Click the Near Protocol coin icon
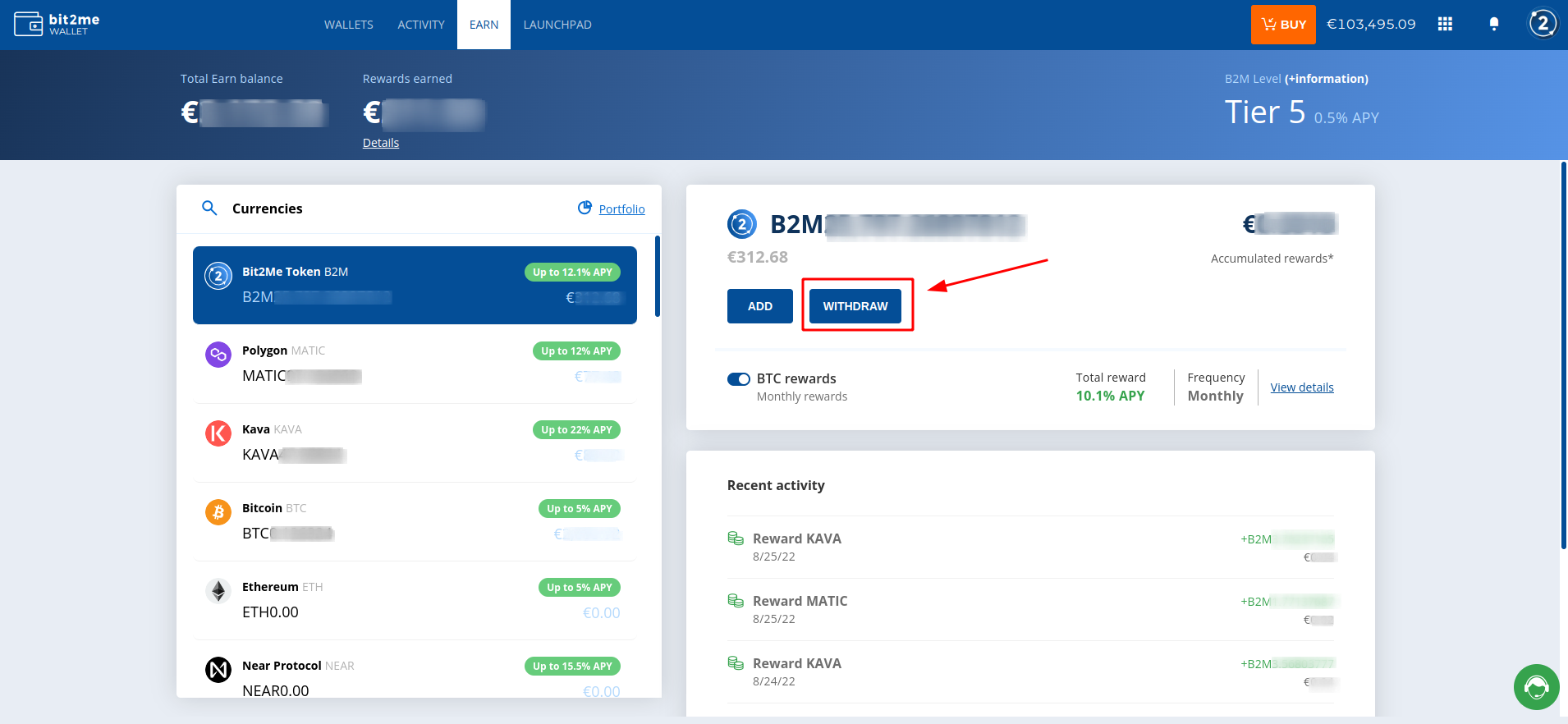The width and height of the screenshot is (1568, 724). point(218,670)
